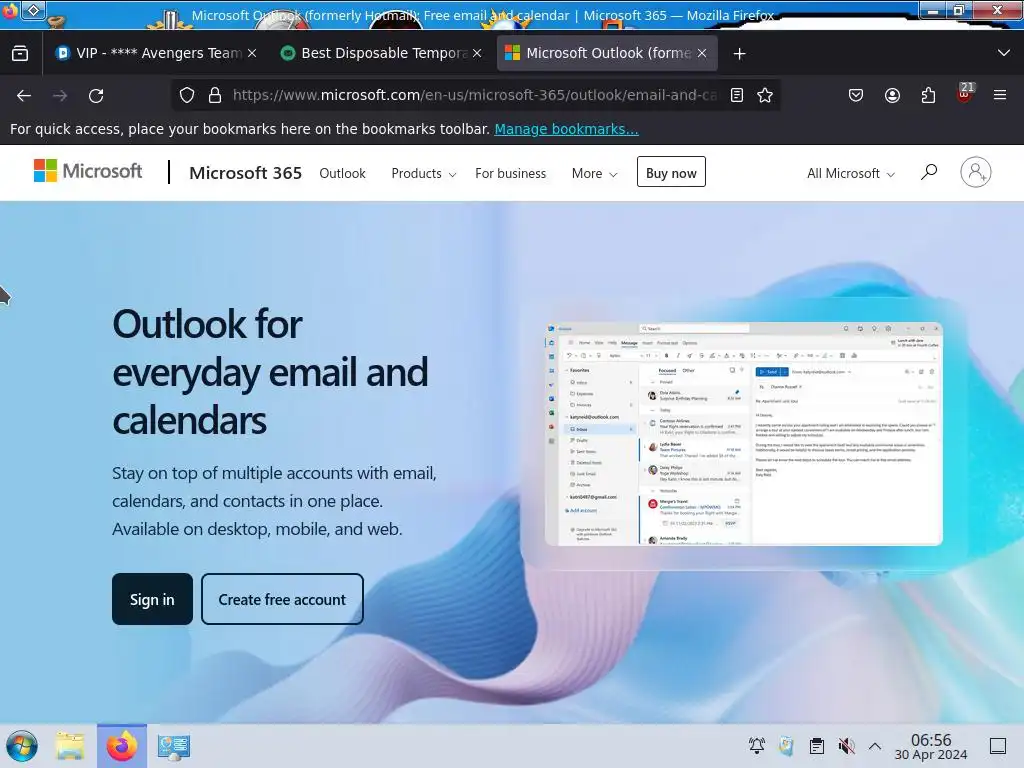Screen dimensions: 1024x768
Task: Click the Buy now button
Action: 671,172
